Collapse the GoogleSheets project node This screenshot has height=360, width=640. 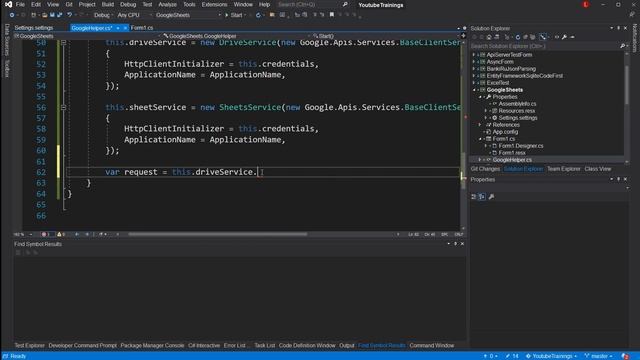click(x=474, y=90)
